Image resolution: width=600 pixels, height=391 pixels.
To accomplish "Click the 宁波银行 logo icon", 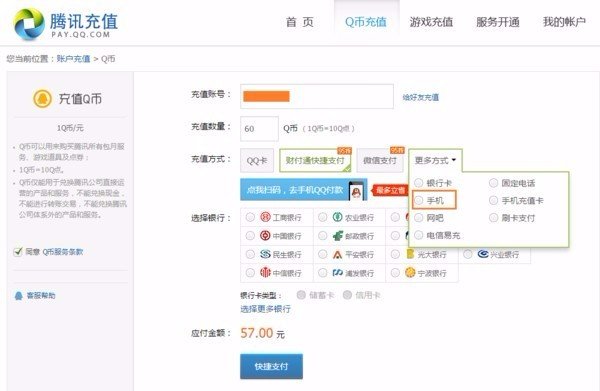I will point(410,272).
